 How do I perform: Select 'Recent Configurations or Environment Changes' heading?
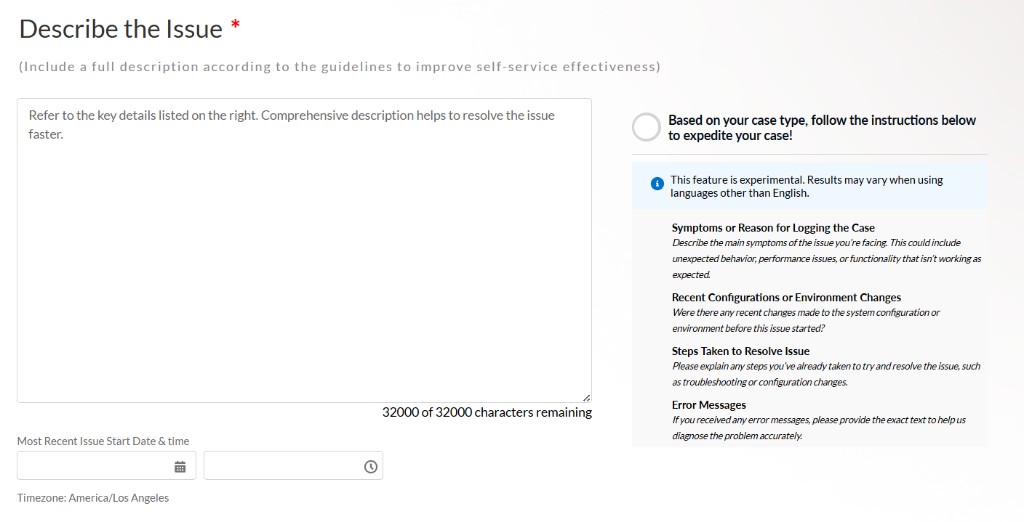click(786, 297)
